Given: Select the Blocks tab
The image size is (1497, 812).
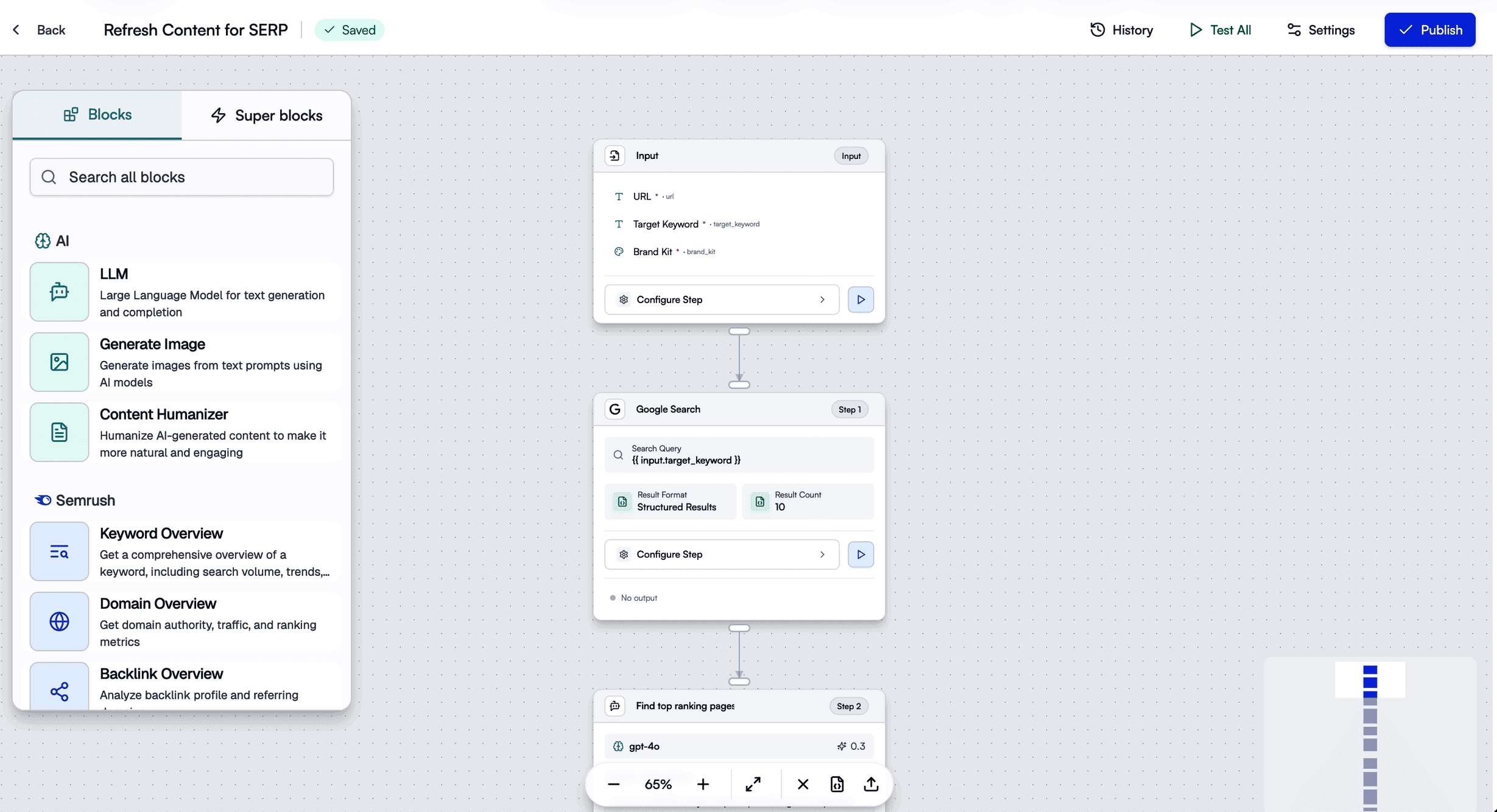Looking at the screenshot, I should click(97, 115).
